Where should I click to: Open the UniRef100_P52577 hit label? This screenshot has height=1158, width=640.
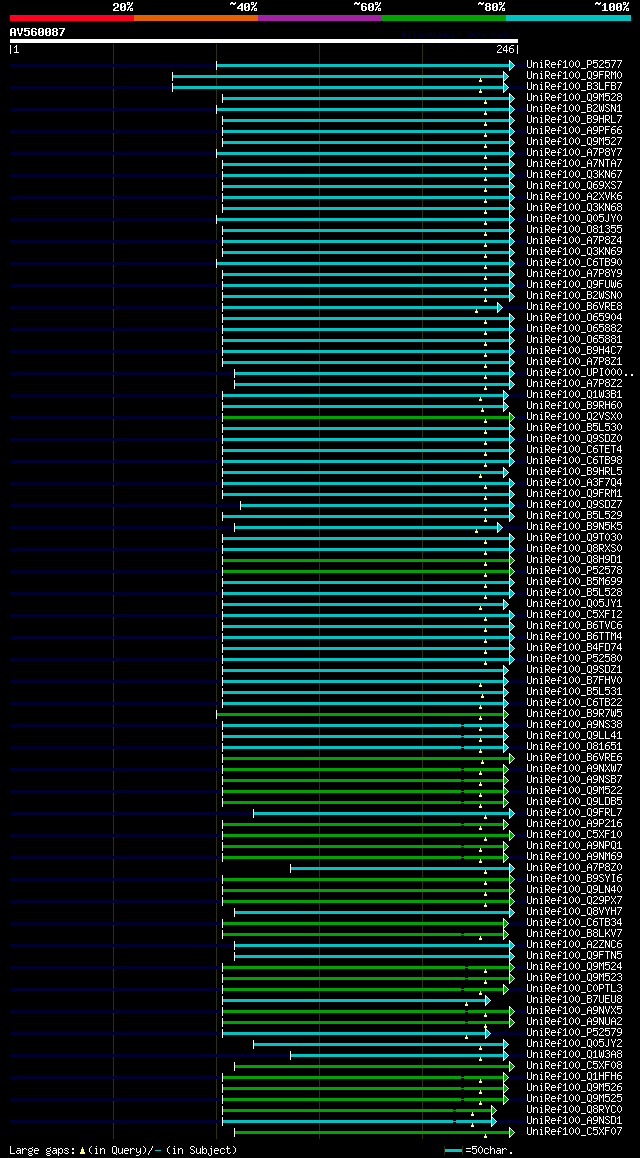(x=574, y=64)
